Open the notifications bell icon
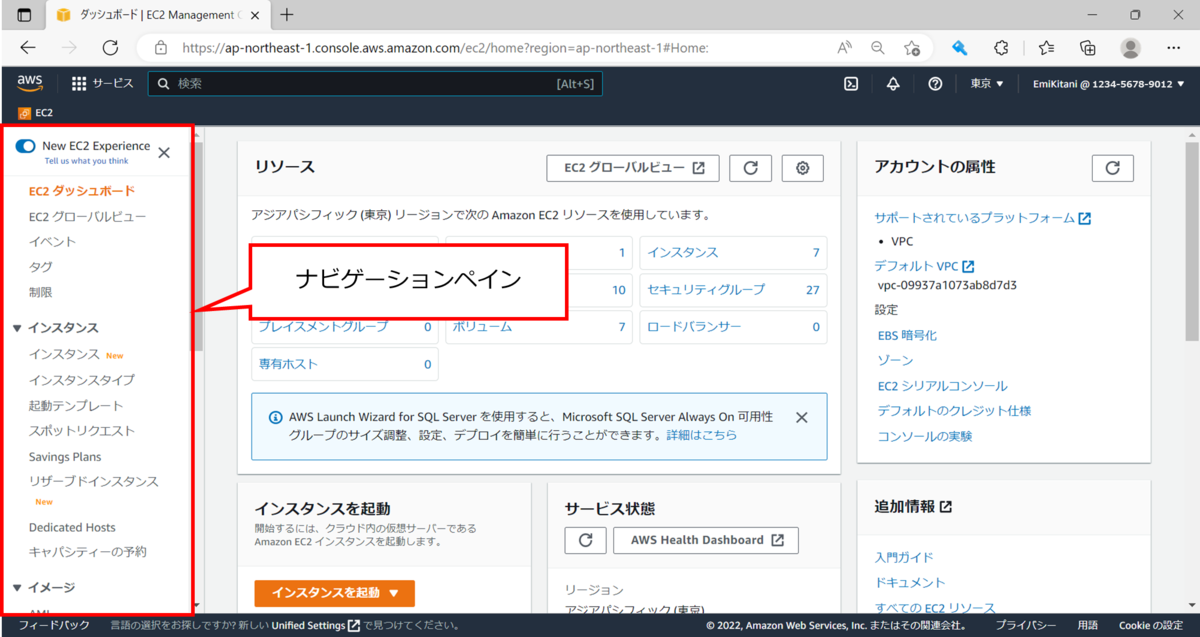 [x=893, y=84]
